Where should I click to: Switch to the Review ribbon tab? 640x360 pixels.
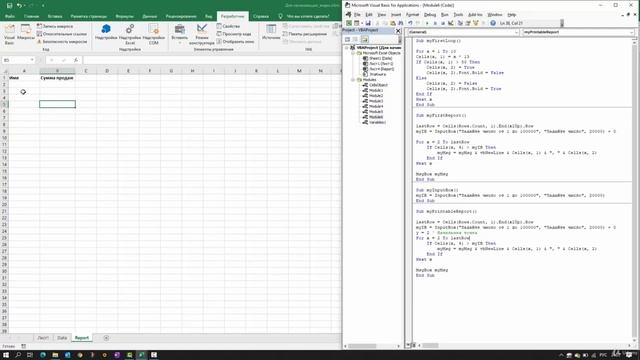tap(181, 16)
